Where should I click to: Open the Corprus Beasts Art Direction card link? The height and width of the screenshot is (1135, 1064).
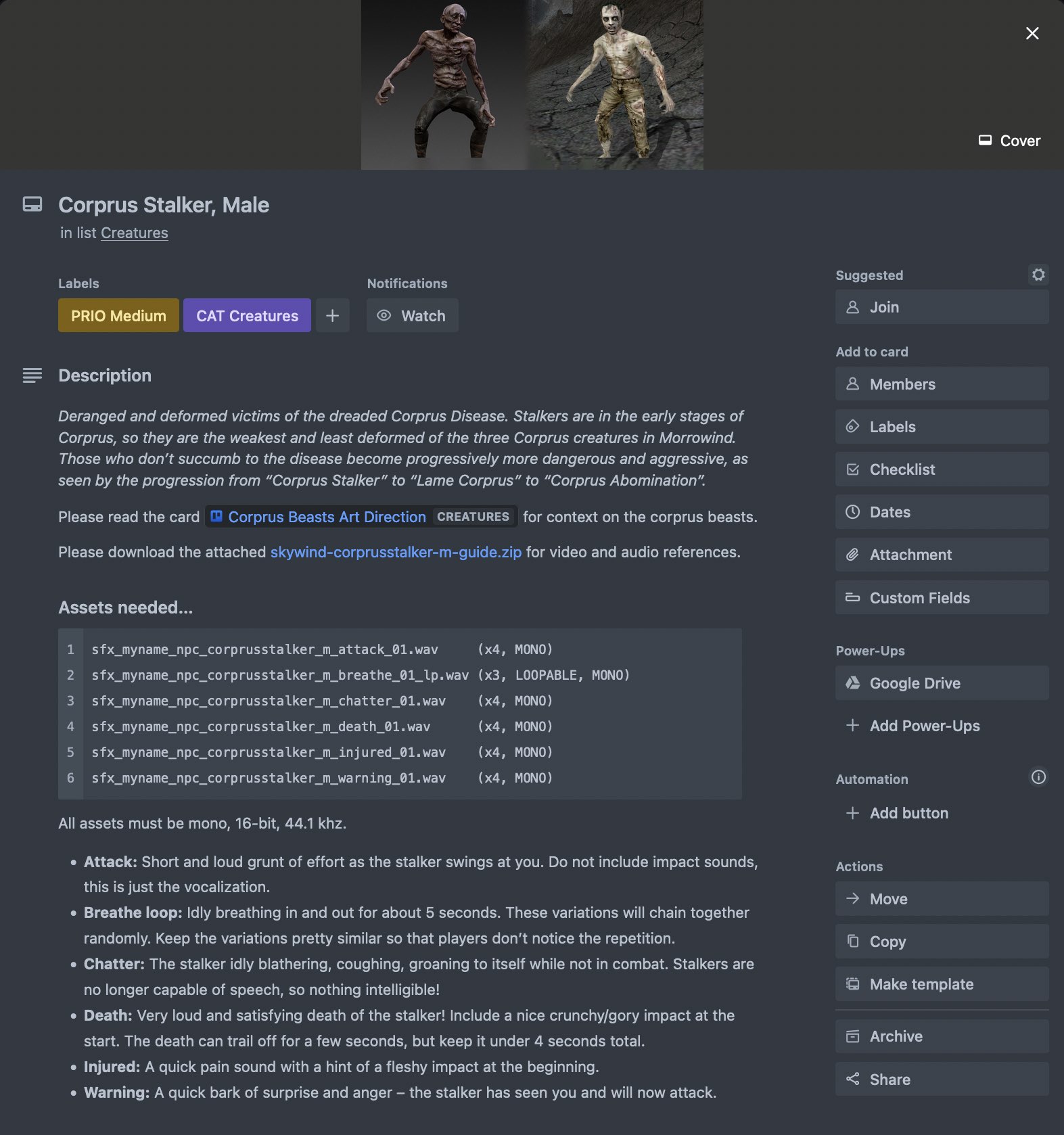point(327,517)
